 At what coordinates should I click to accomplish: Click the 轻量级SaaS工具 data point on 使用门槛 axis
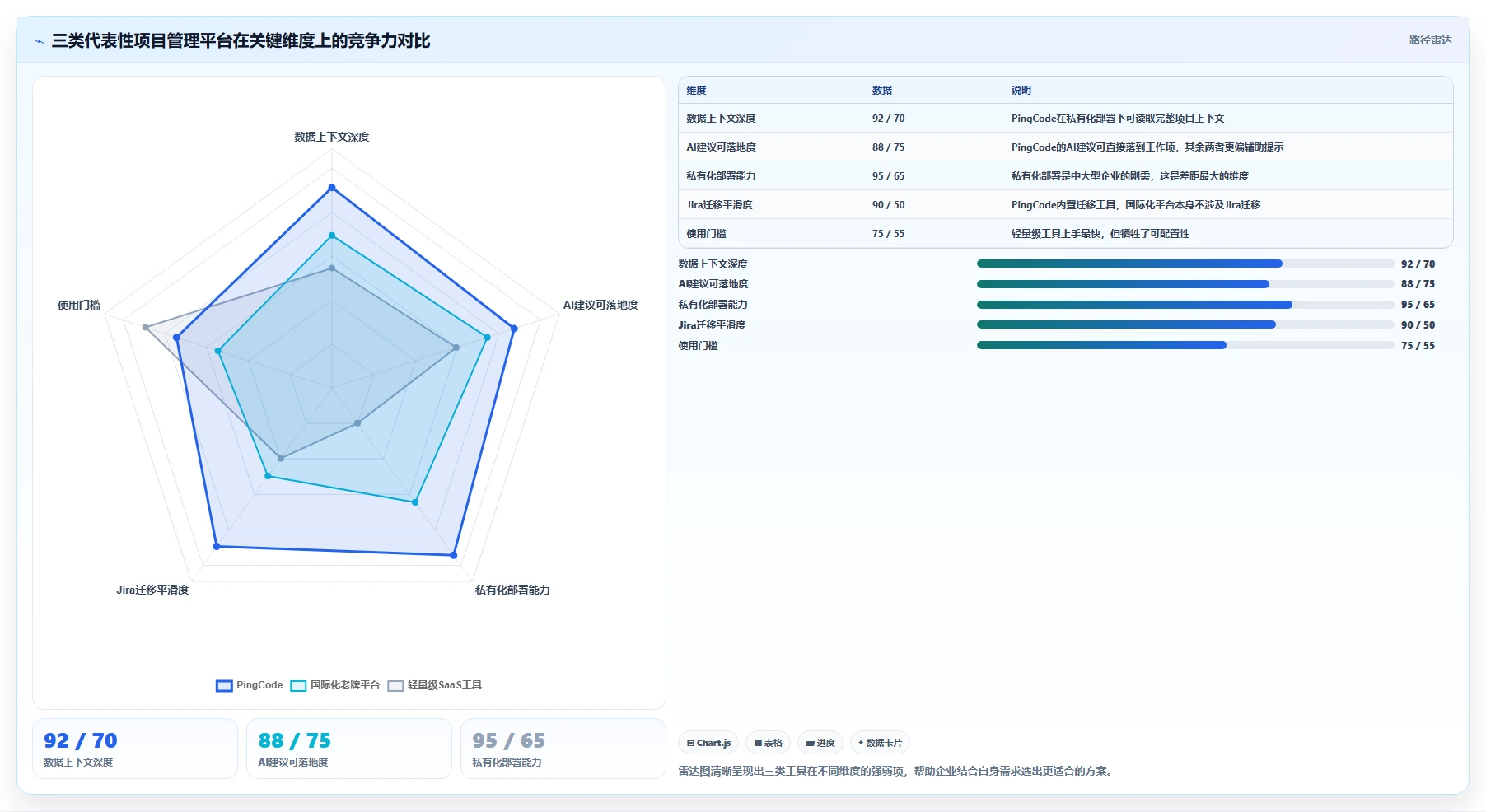146,328
